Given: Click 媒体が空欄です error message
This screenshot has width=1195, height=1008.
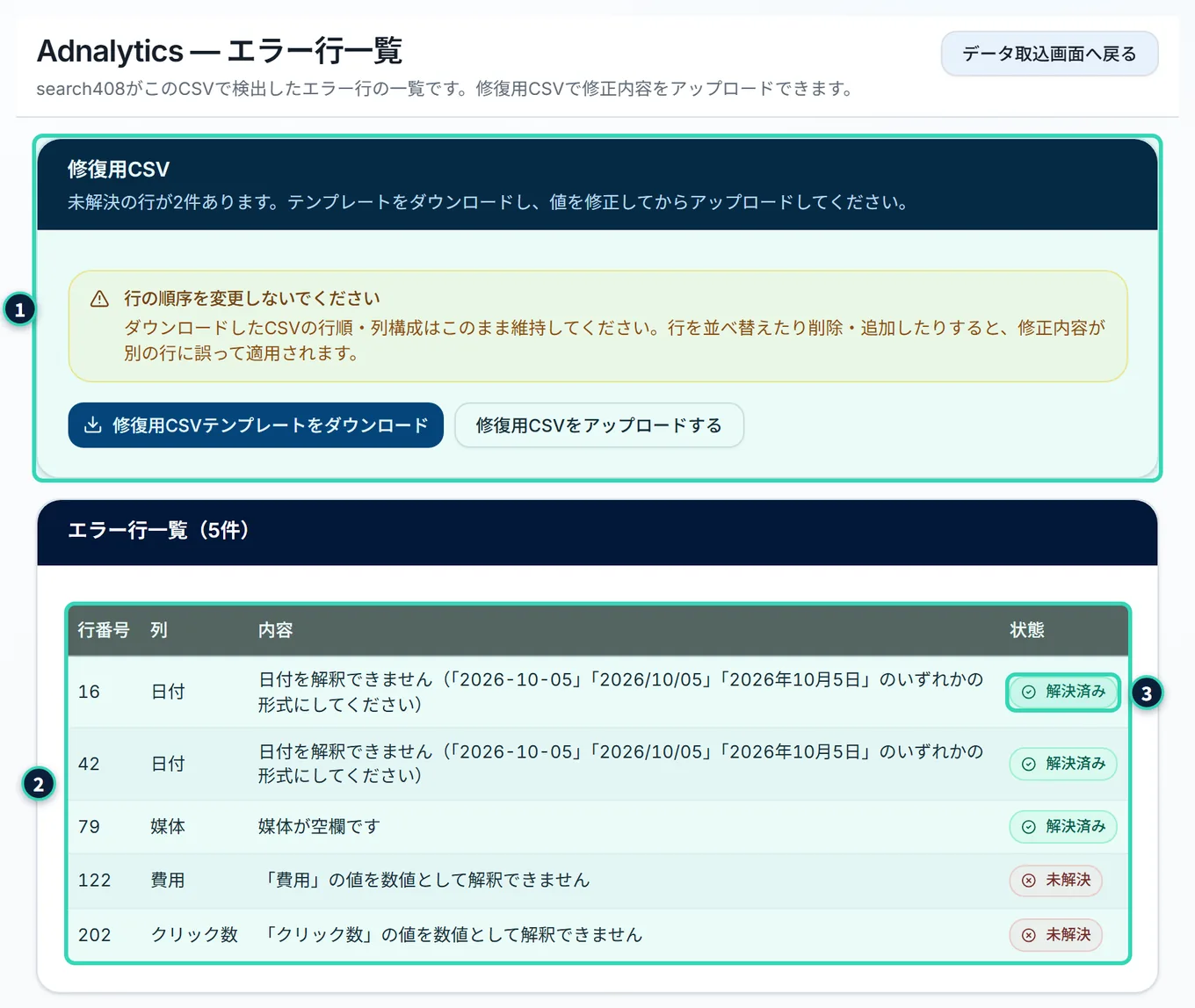Looking at the screenshot, I should [320, 826].
